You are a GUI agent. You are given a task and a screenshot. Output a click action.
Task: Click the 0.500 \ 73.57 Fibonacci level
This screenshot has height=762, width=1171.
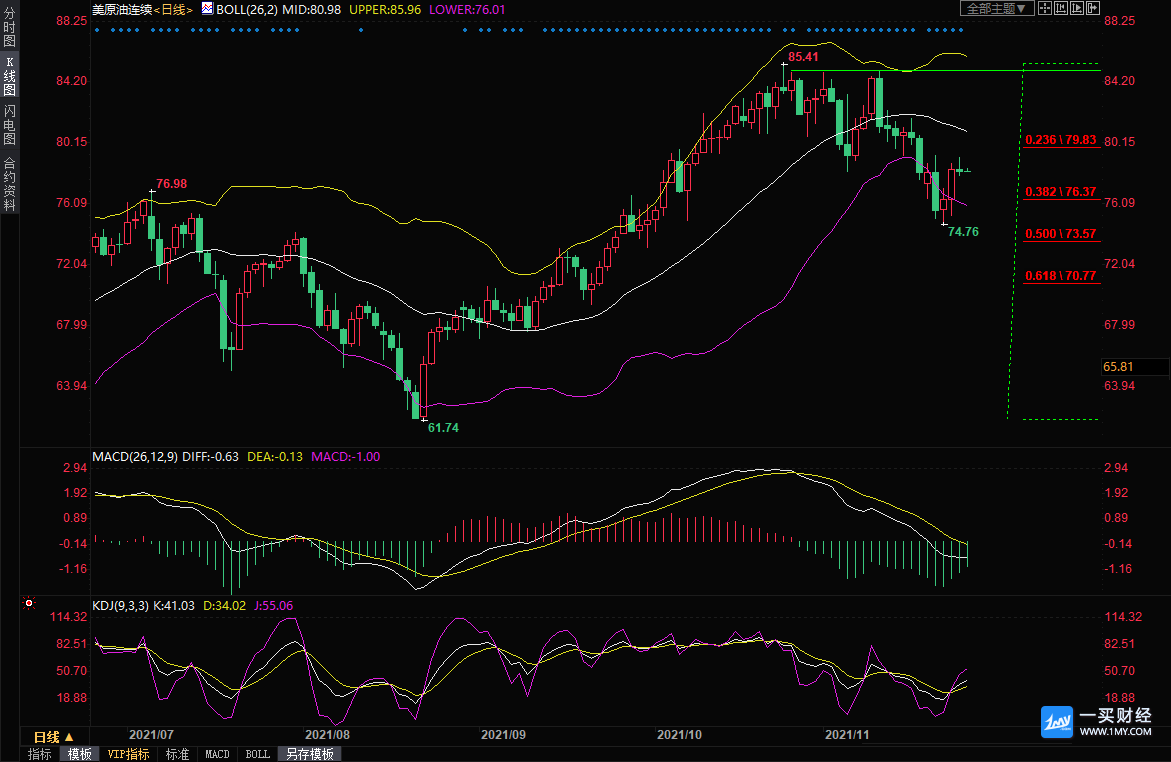point(1060,234)
